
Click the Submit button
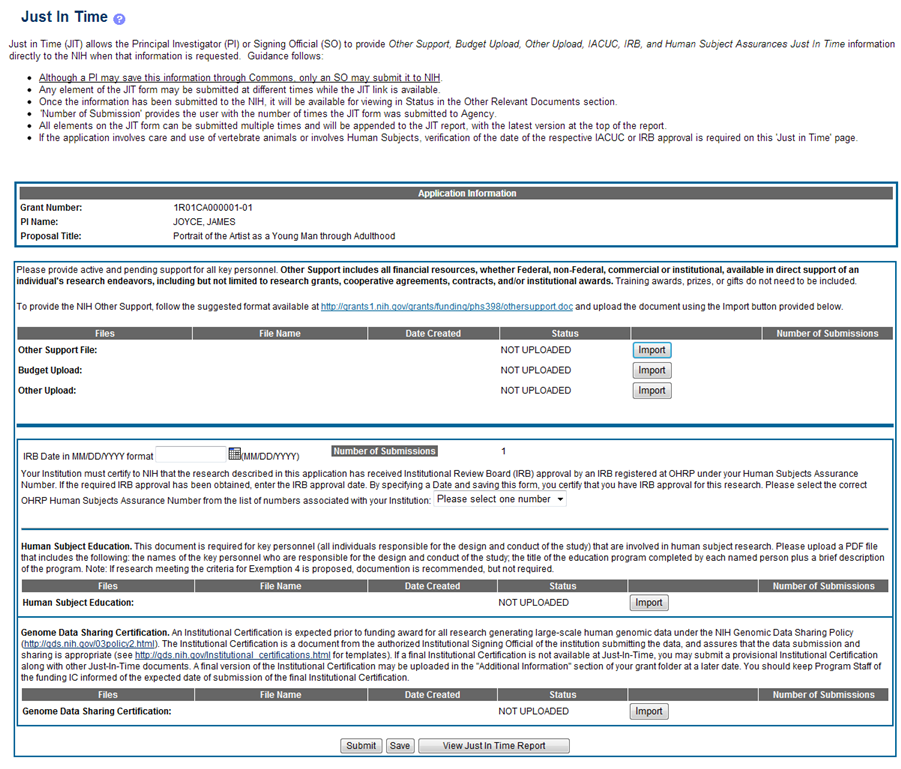pos(360,745)
